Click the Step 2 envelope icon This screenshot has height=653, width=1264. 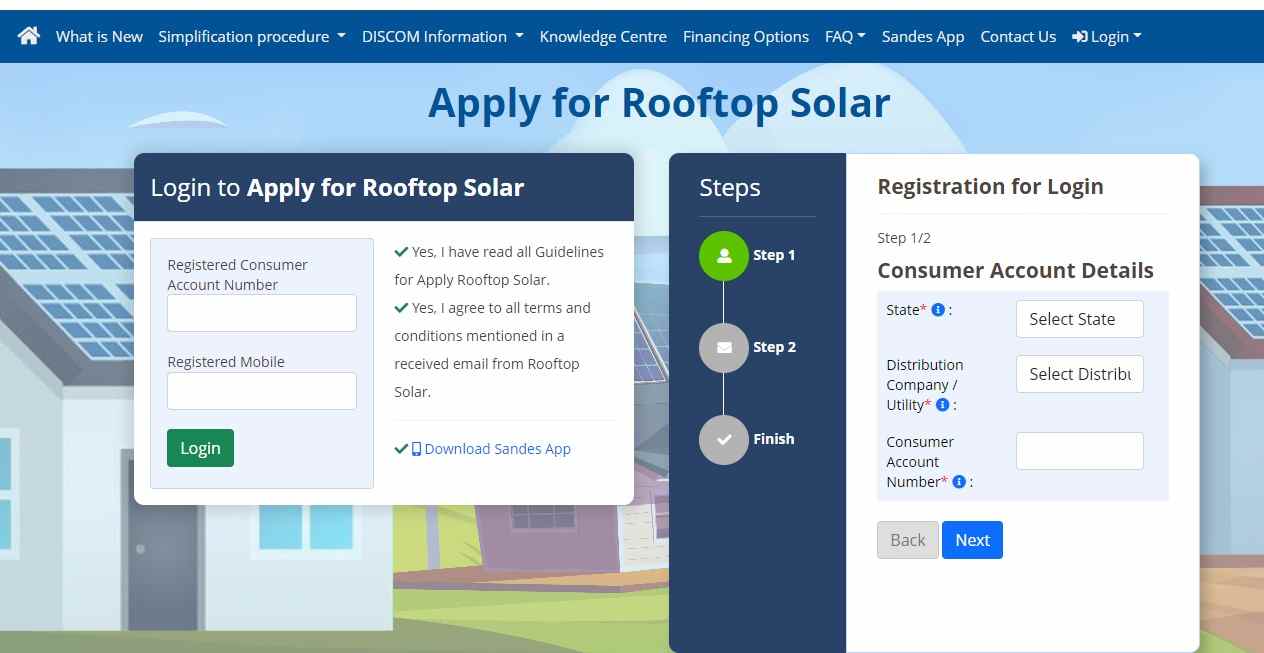click(723, 347)
